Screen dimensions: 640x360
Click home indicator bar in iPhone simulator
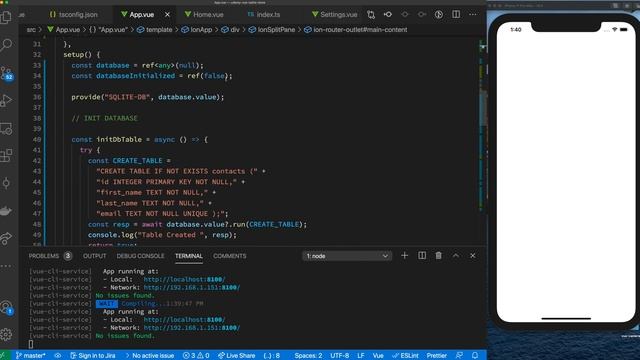click(x=566, y=318)
